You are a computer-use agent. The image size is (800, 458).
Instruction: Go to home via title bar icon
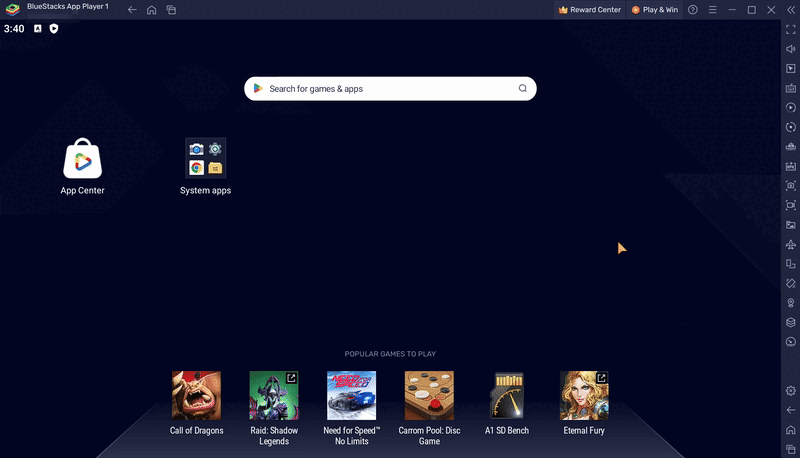(x=152, y=10)
